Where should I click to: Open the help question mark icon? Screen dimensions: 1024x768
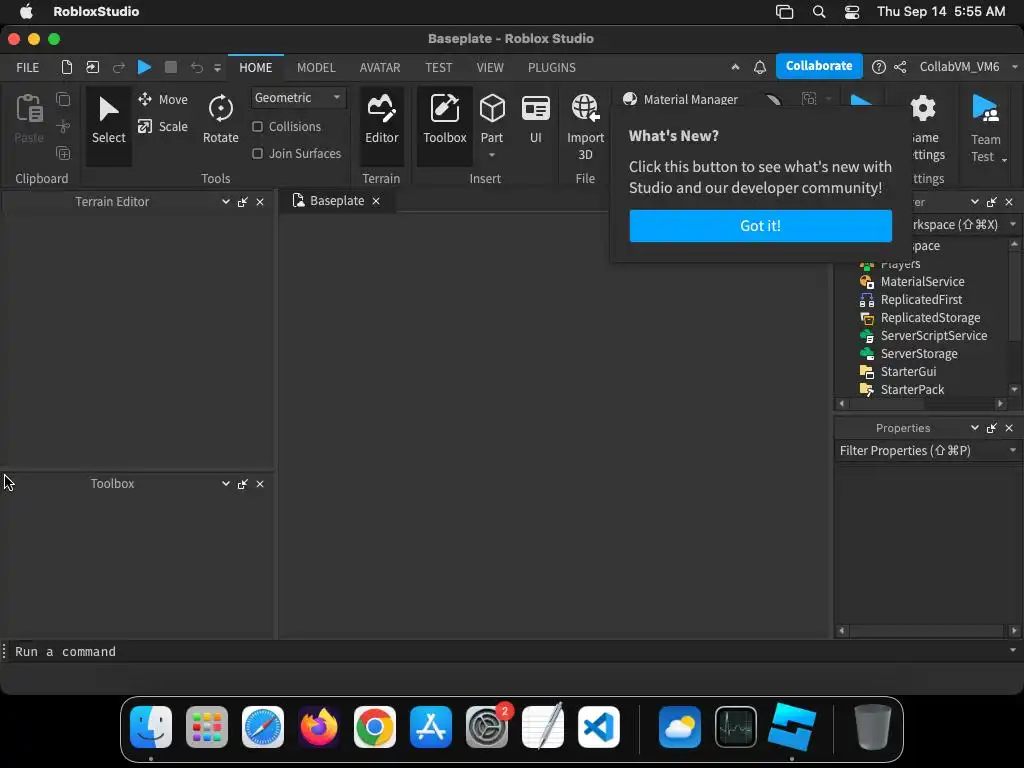point(879,67)
